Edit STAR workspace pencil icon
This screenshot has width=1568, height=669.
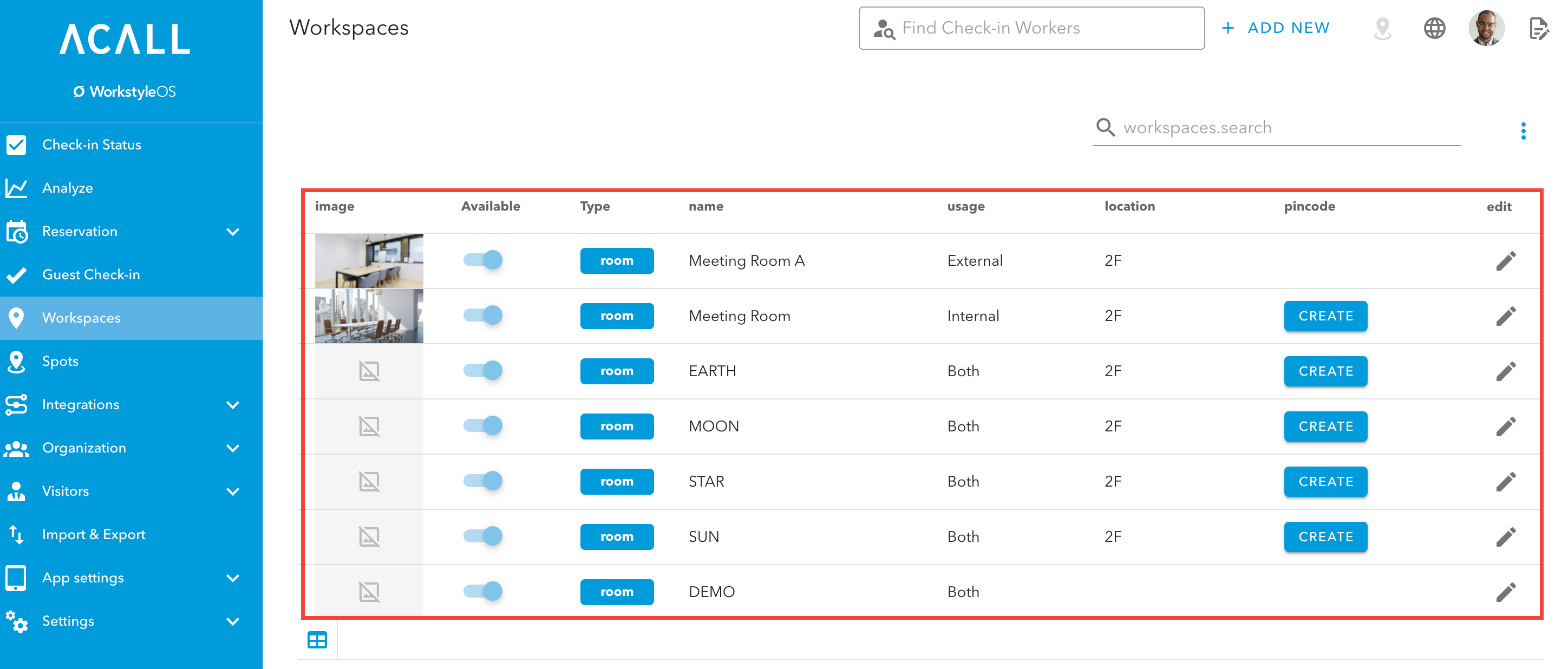[1506, 482]
